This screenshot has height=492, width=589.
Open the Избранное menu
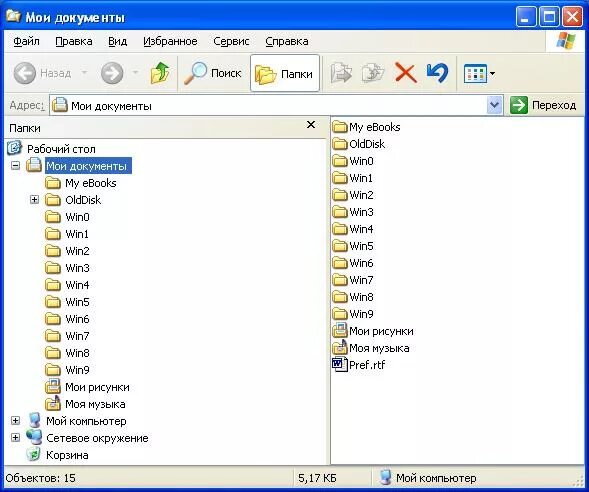click(170, 41)
